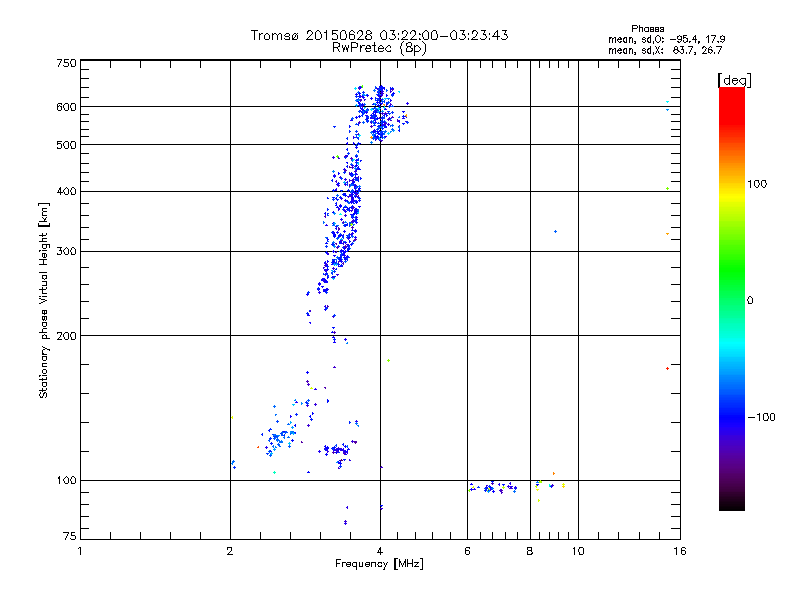Click the y-axis tick label '600'

[x=67, y=107]
